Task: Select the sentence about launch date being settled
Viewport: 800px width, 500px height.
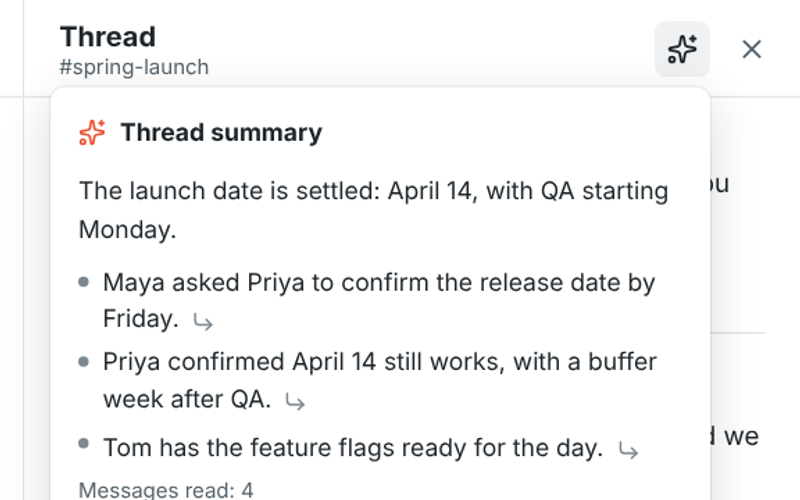Action: (x=373, y=210)
